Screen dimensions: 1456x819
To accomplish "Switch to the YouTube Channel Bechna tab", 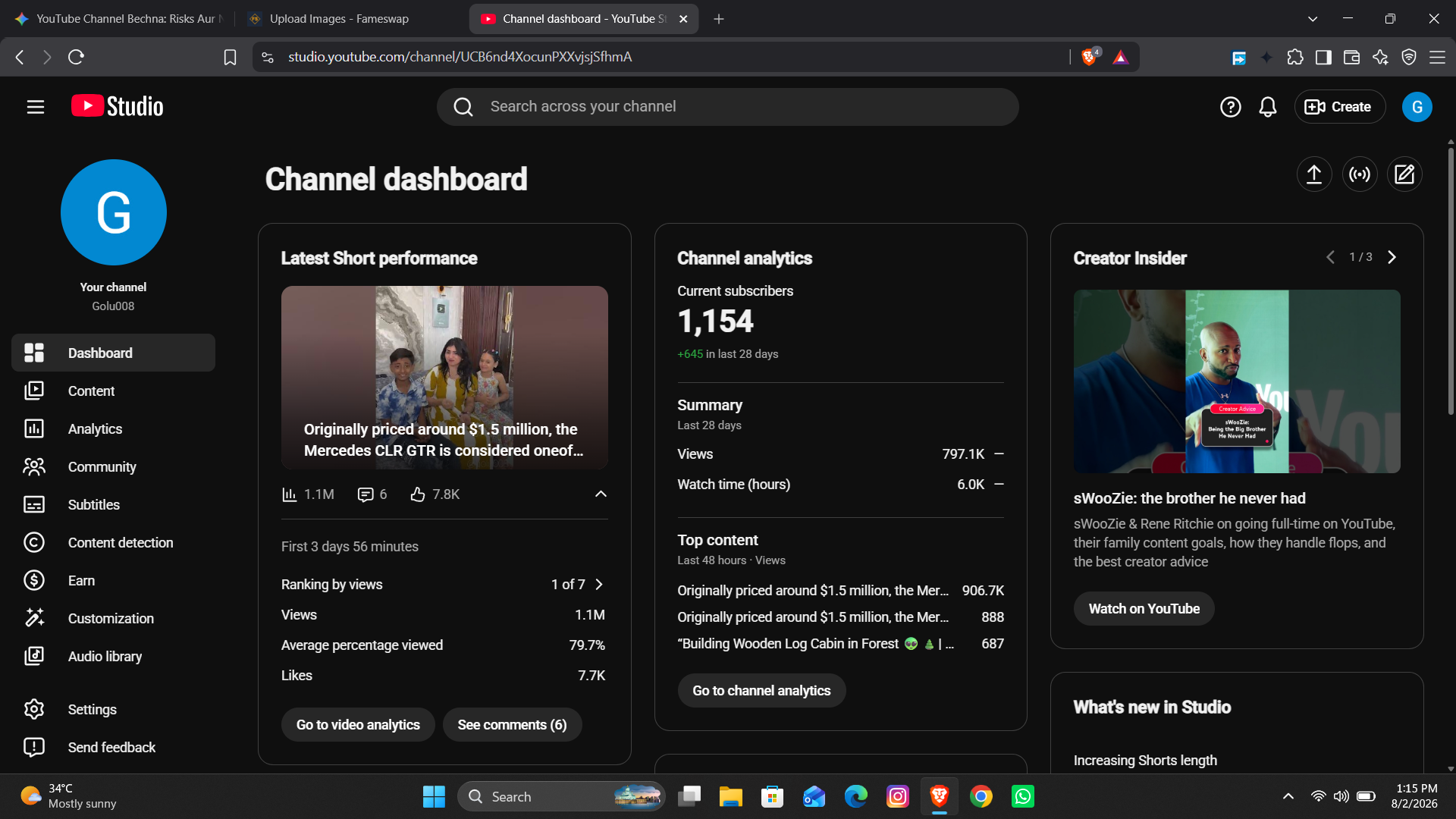I will click(x=118, y=19).
